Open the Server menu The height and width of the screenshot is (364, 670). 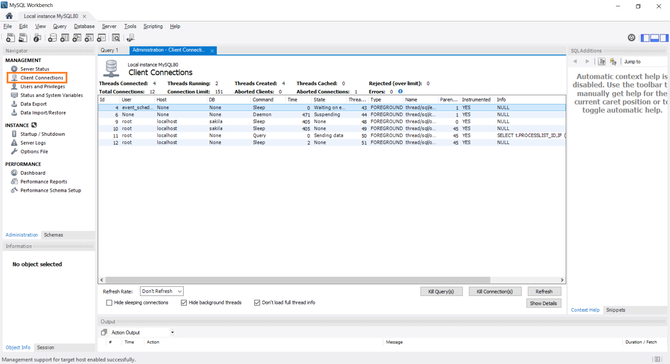coord(109,26)
